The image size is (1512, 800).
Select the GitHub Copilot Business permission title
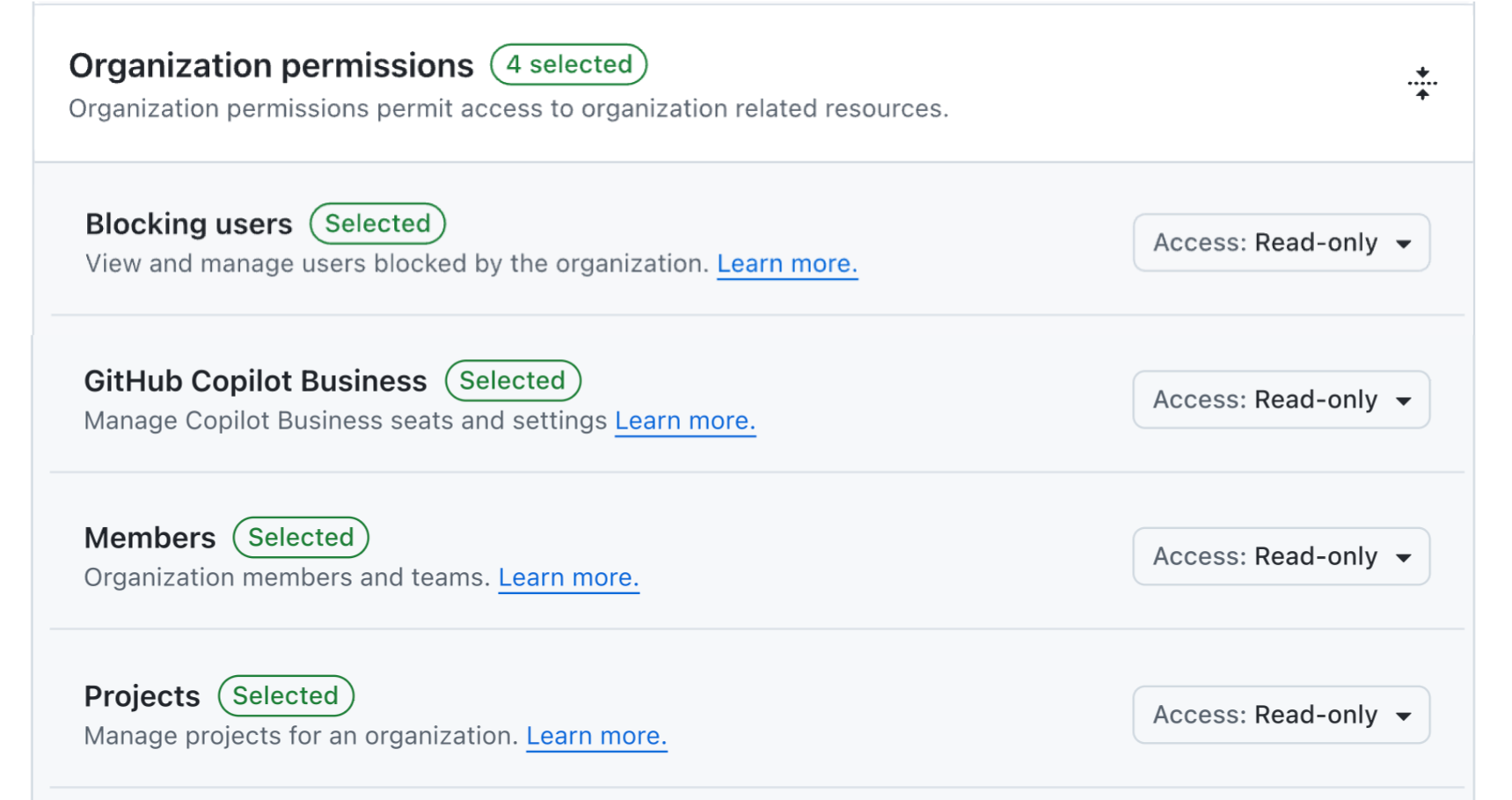click(x=255, y=381)
